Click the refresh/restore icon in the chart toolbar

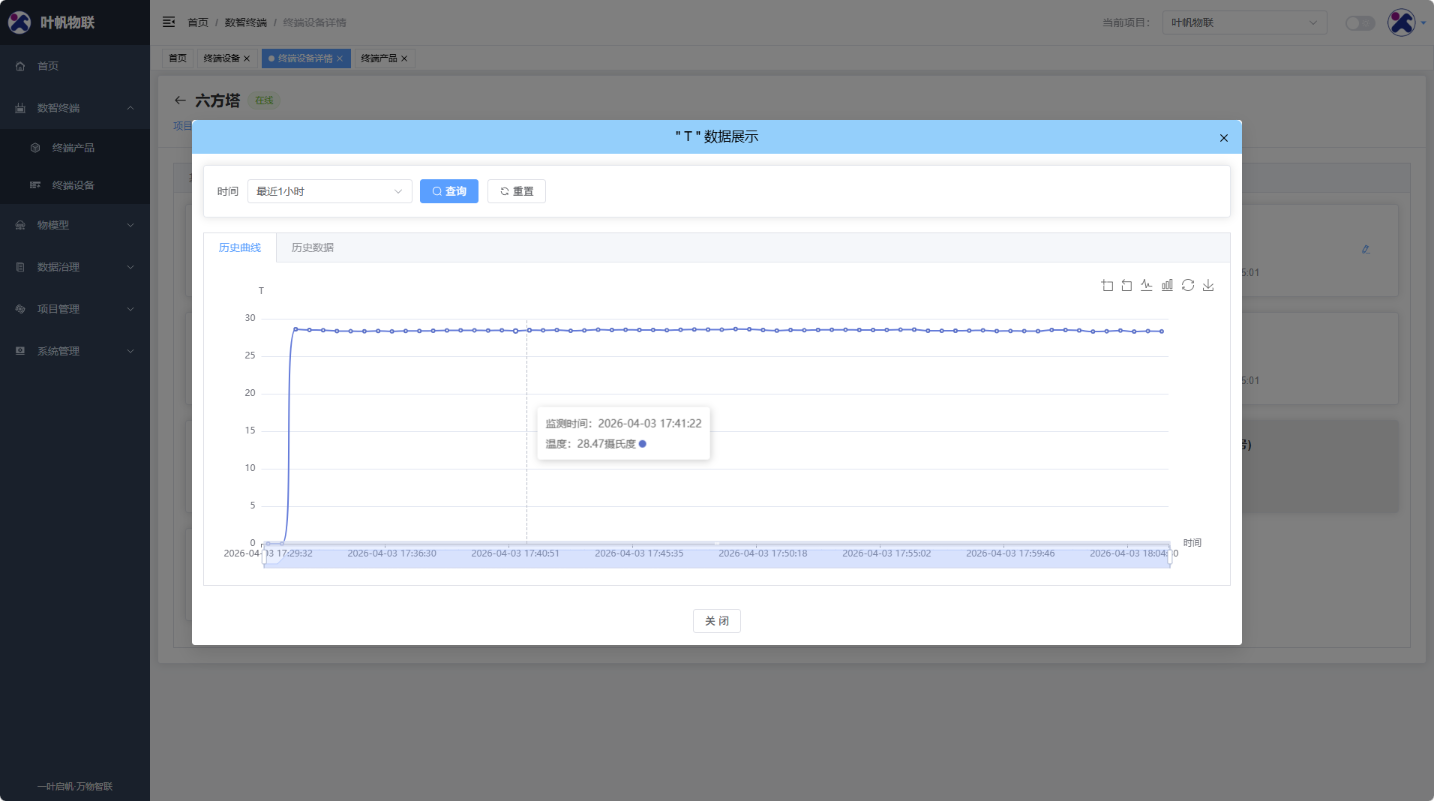[x=1188, y=285]
